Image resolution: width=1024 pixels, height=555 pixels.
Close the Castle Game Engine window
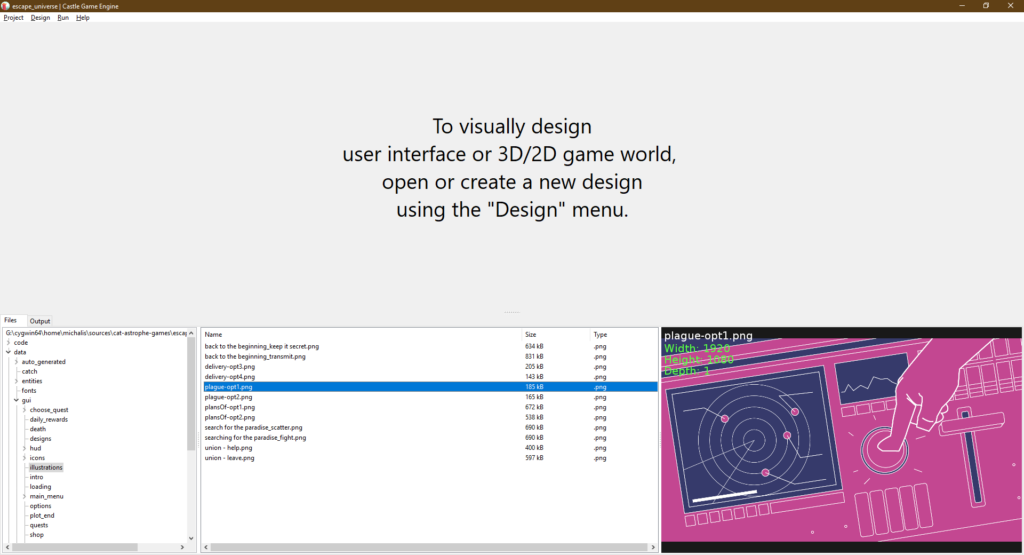tap(1010, 6)
